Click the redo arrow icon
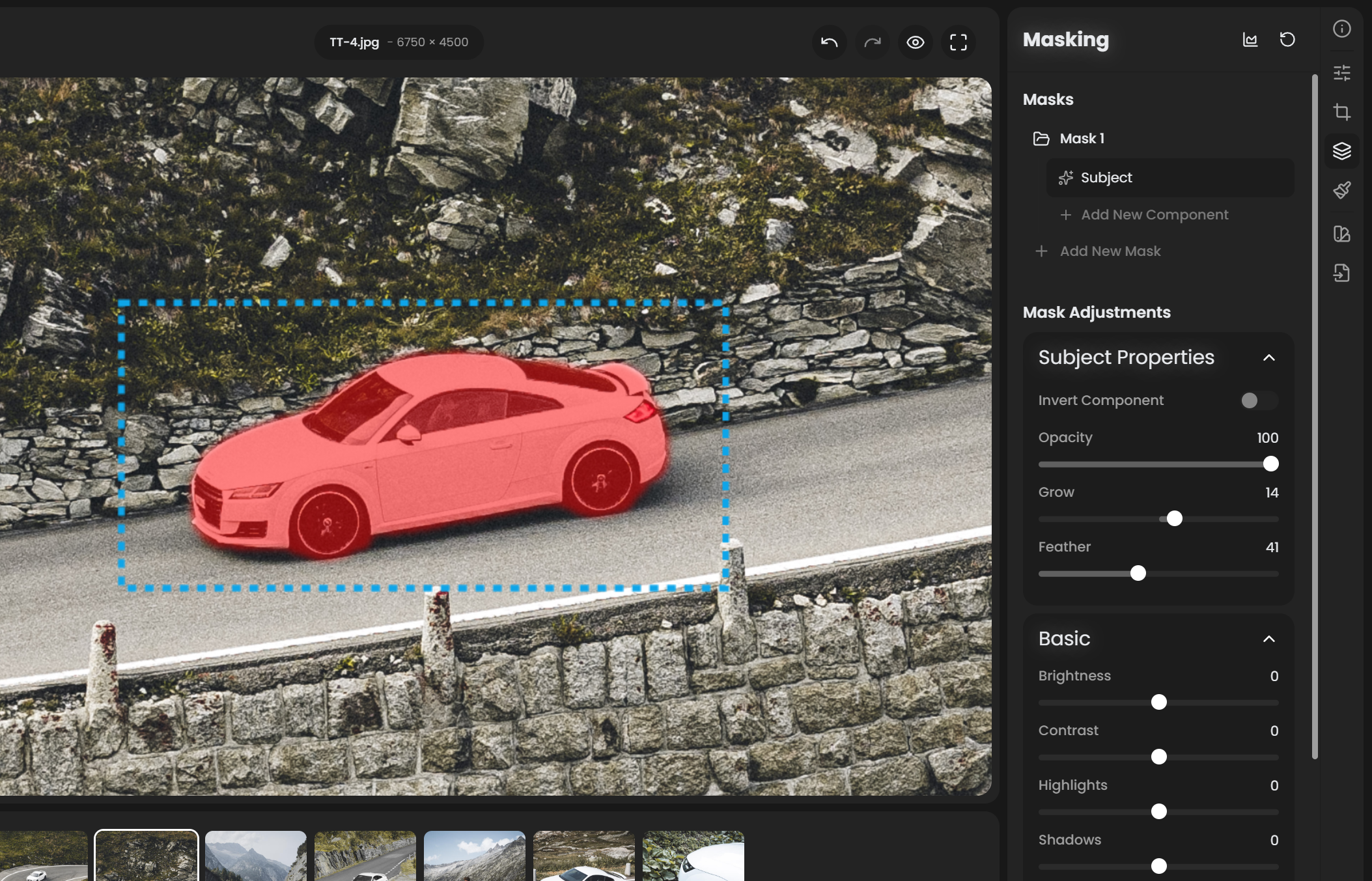The height and width of the screenshot is (881, 1372). pyautogui.click(x=872, y=42)
